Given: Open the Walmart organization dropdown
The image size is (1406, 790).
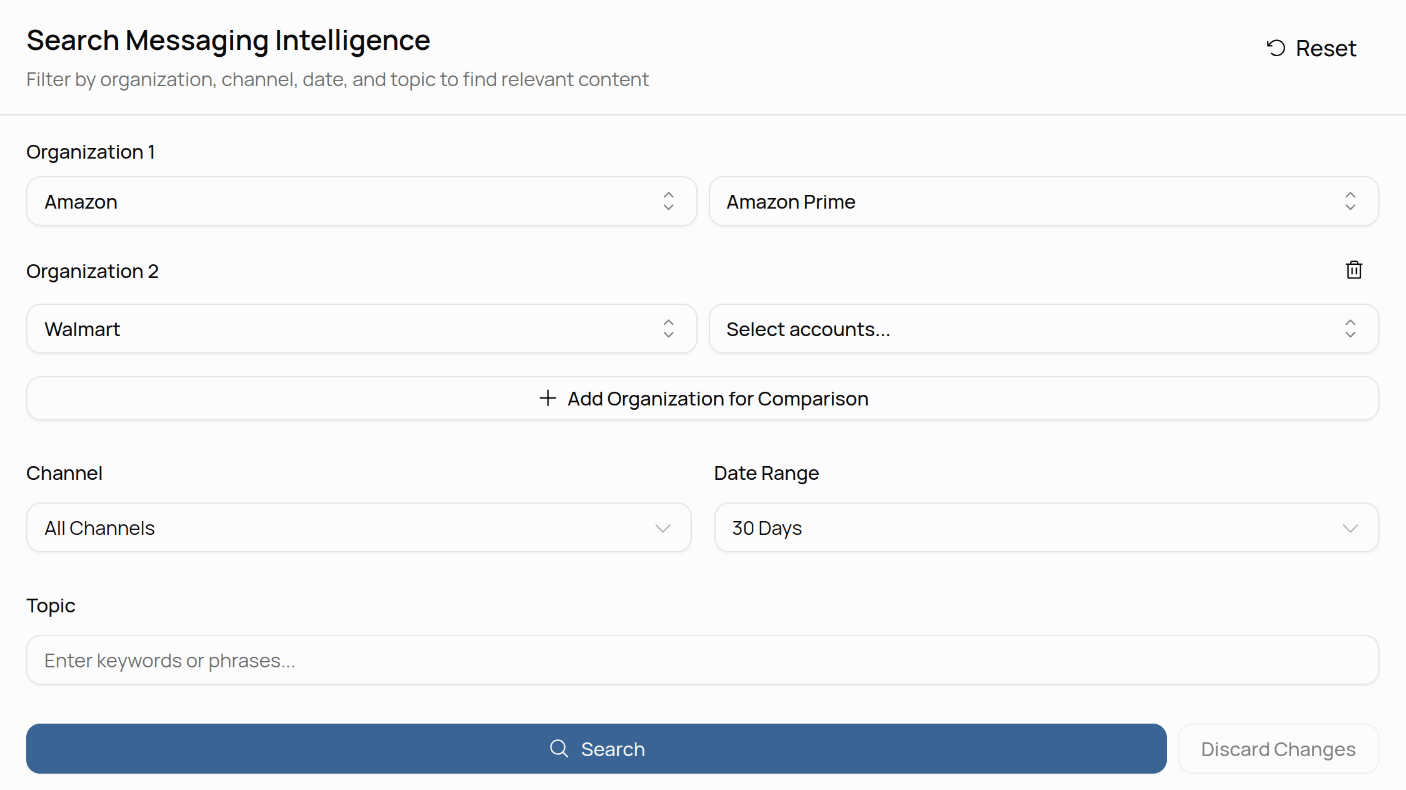Looking at the screenshot, I should [360, 328].
